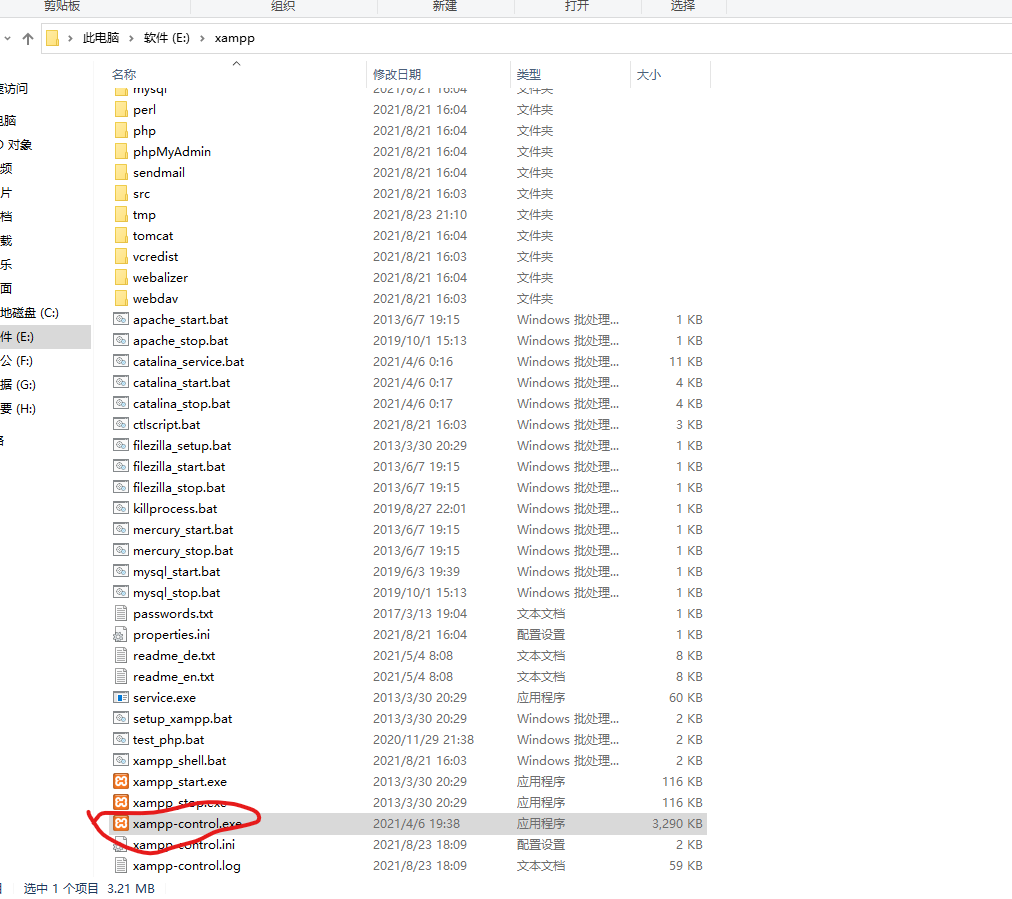Screen dimensions: 1012x899
Task: Select the file named xampp-control.ini
Action: 184,845
